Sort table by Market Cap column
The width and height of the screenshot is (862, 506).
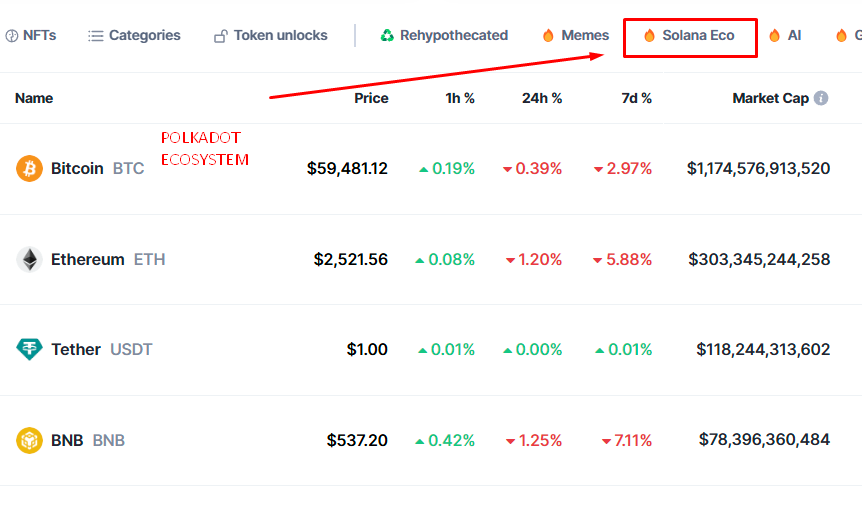point(770,98)
